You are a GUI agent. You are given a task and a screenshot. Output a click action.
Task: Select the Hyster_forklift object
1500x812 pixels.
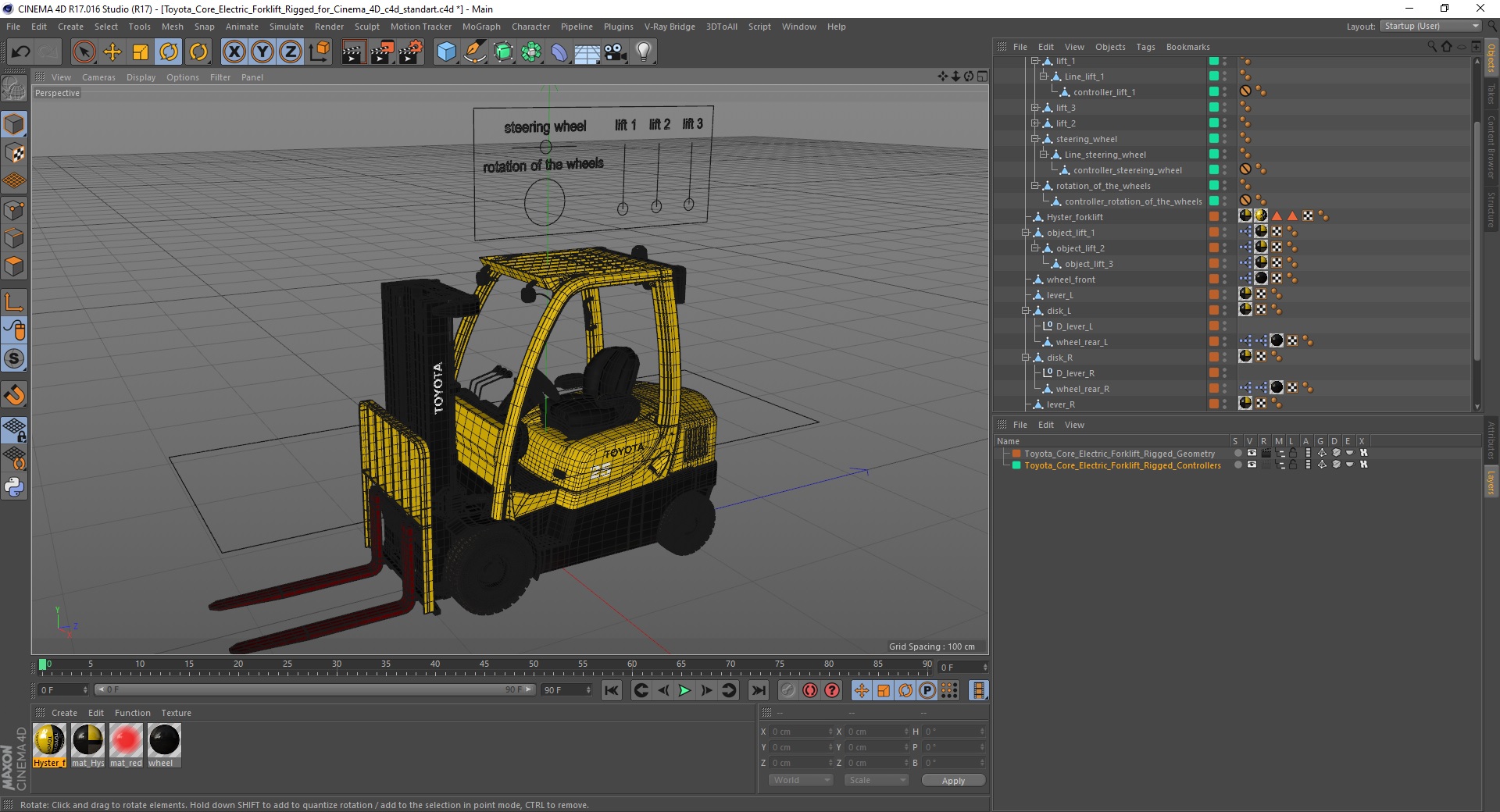coord(1074,217)
